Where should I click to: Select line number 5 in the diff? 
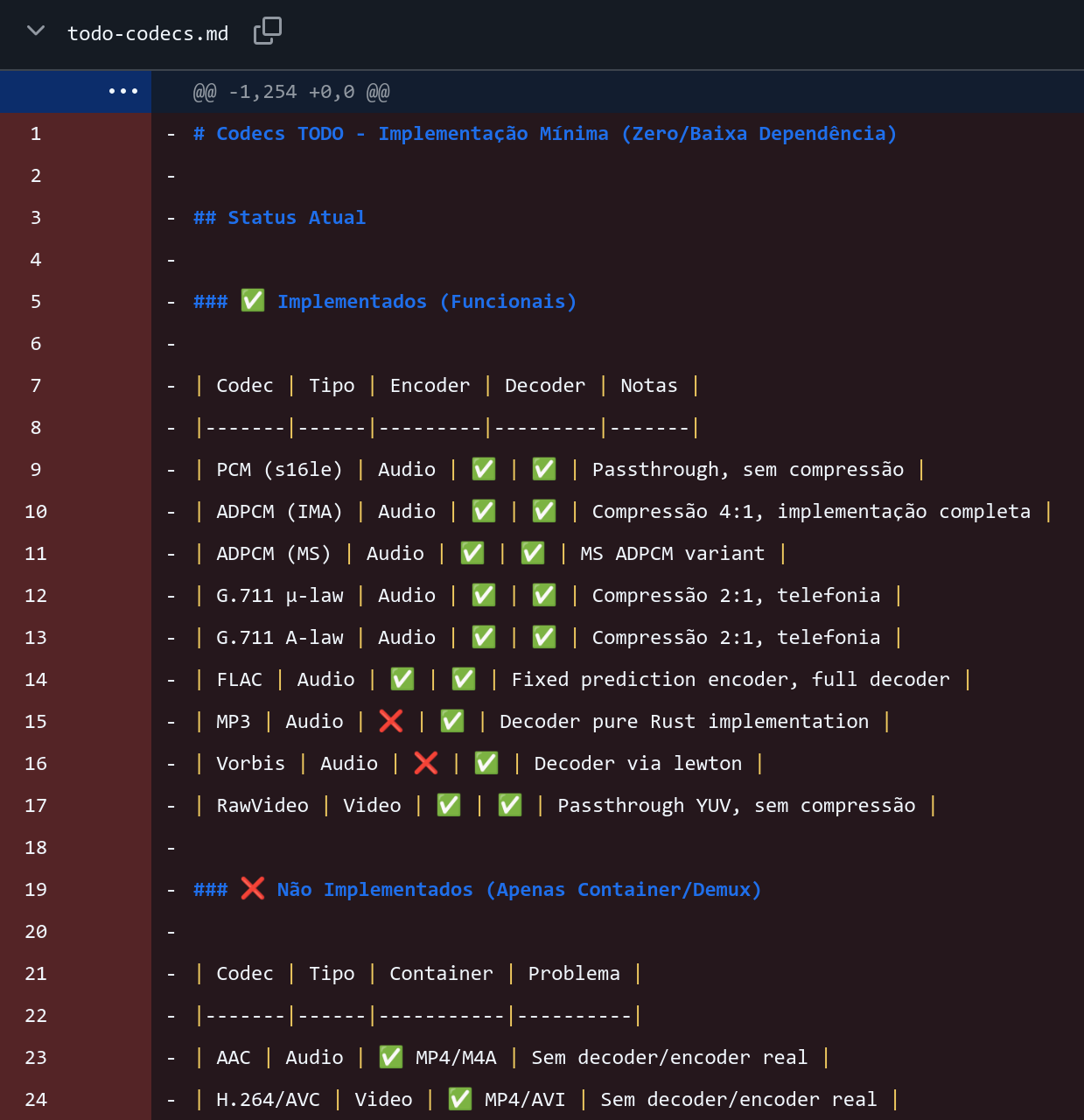click(x=36, y=302)
